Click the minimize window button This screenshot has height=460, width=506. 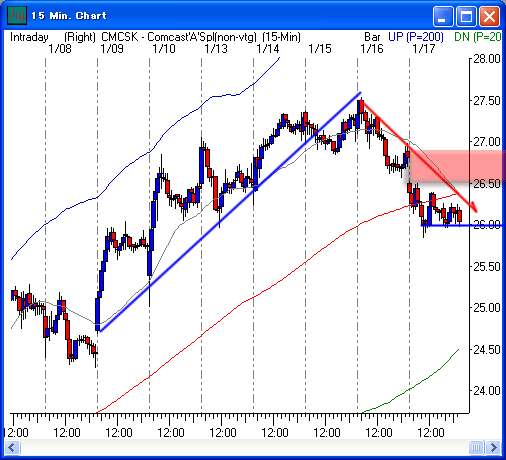point(443,16)
